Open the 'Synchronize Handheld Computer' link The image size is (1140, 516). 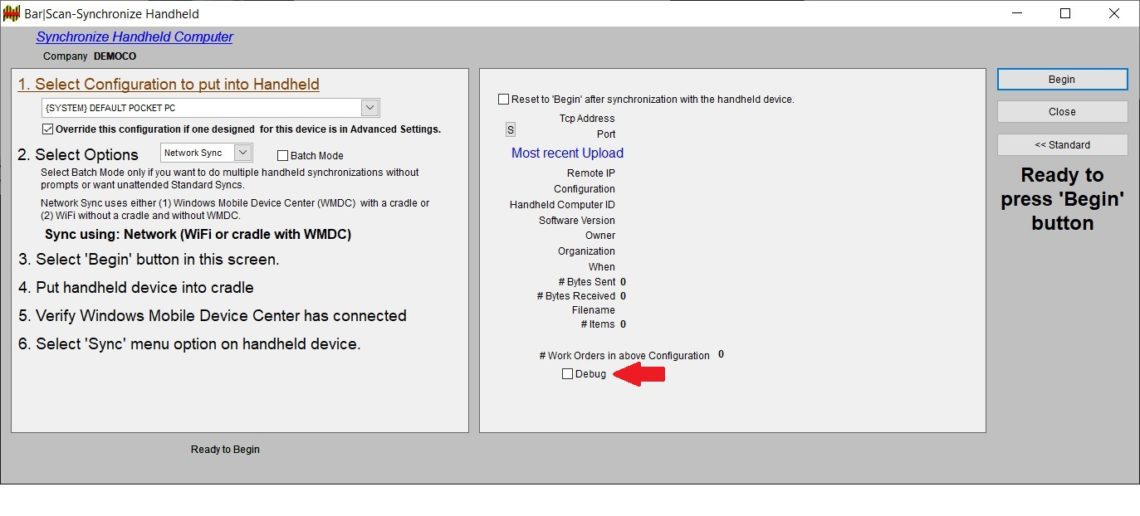coord(134,37)
